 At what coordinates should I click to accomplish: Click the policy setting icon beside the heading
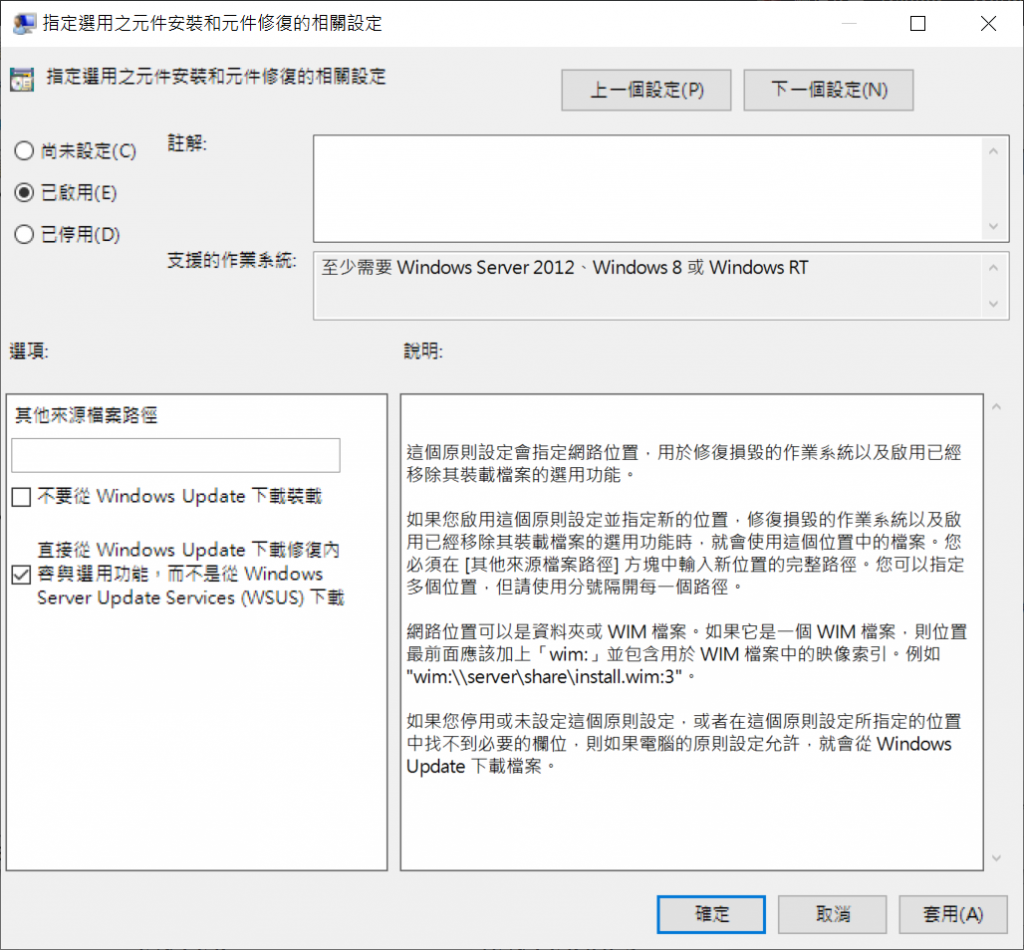click(22, 79)
